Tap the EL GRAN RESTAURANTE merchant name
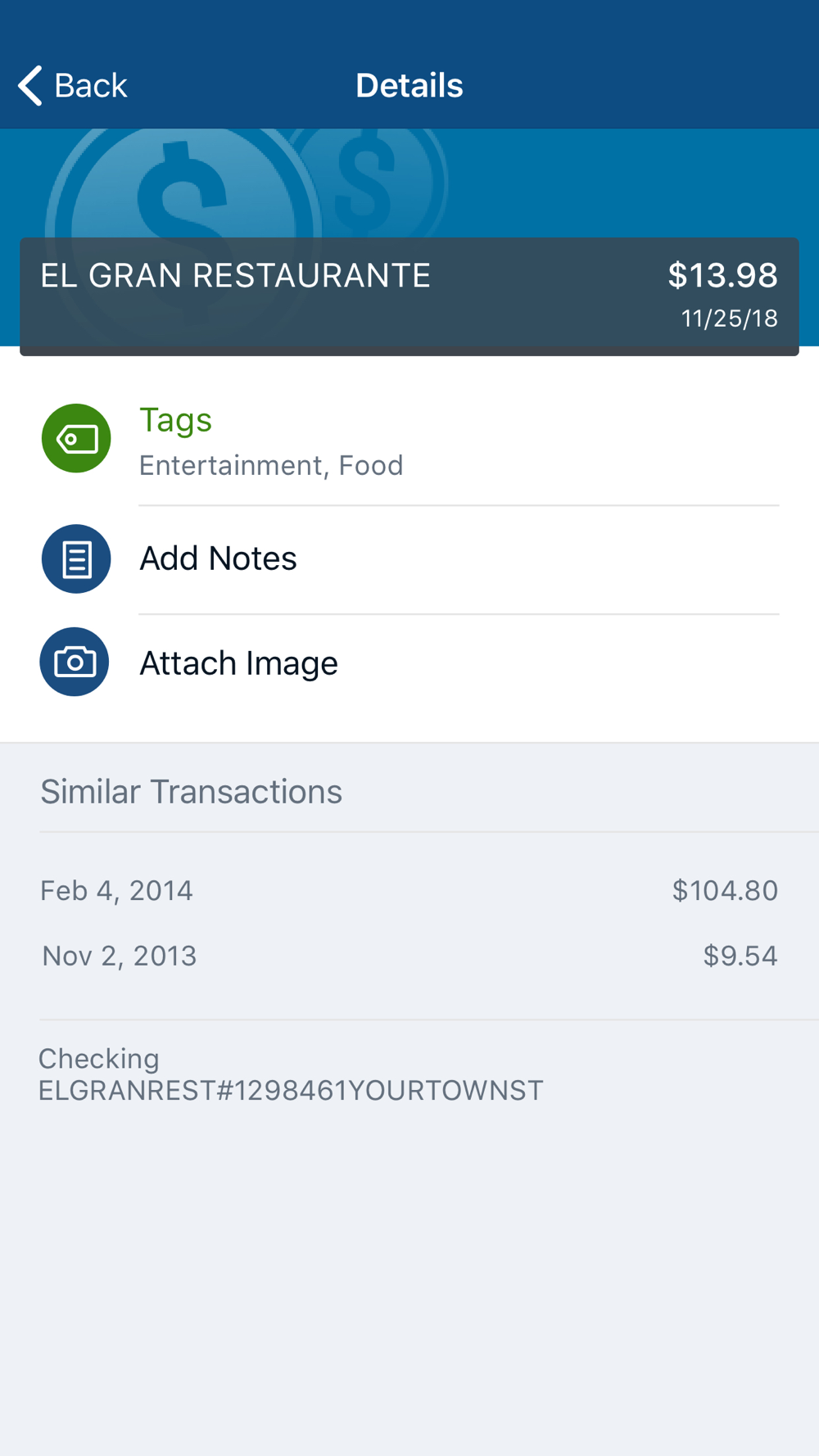Image resolution: width=819 pixels, height=1456 pixels. [235, 276]
